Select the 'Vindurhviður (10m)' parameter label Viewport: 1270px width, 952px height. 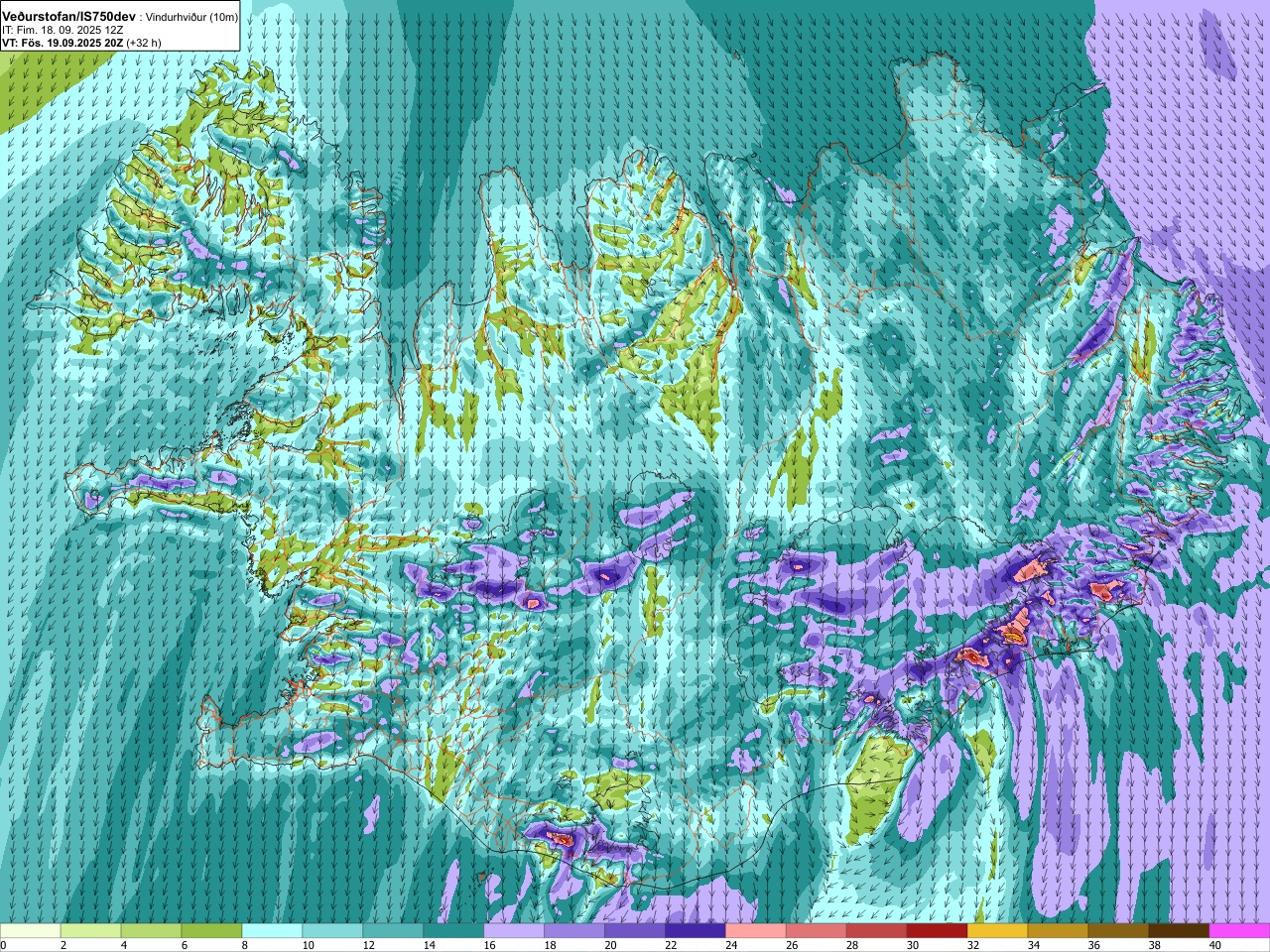[x=192, y=17]
